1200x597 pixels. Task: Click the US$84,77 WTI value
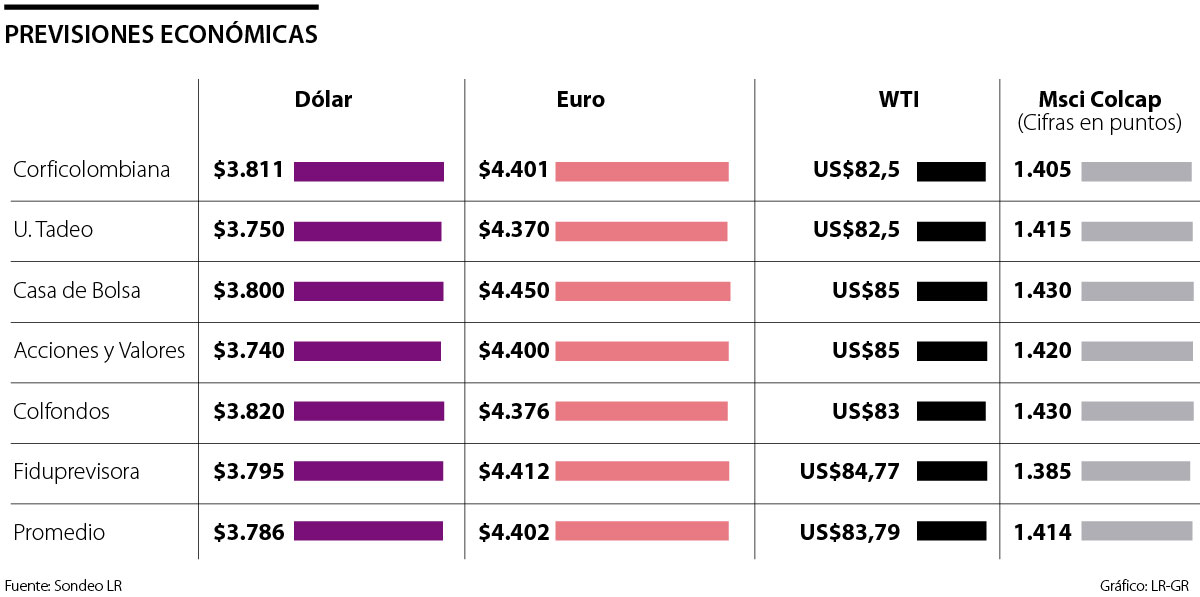coord(850,472)
